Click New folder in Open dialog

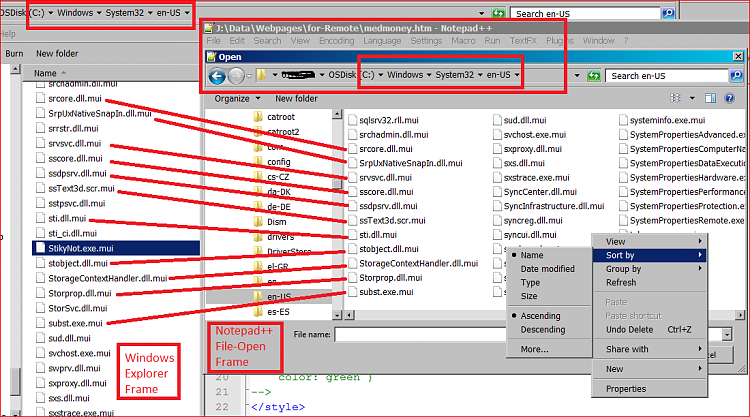pyautogui.click(x=296, y=99)
